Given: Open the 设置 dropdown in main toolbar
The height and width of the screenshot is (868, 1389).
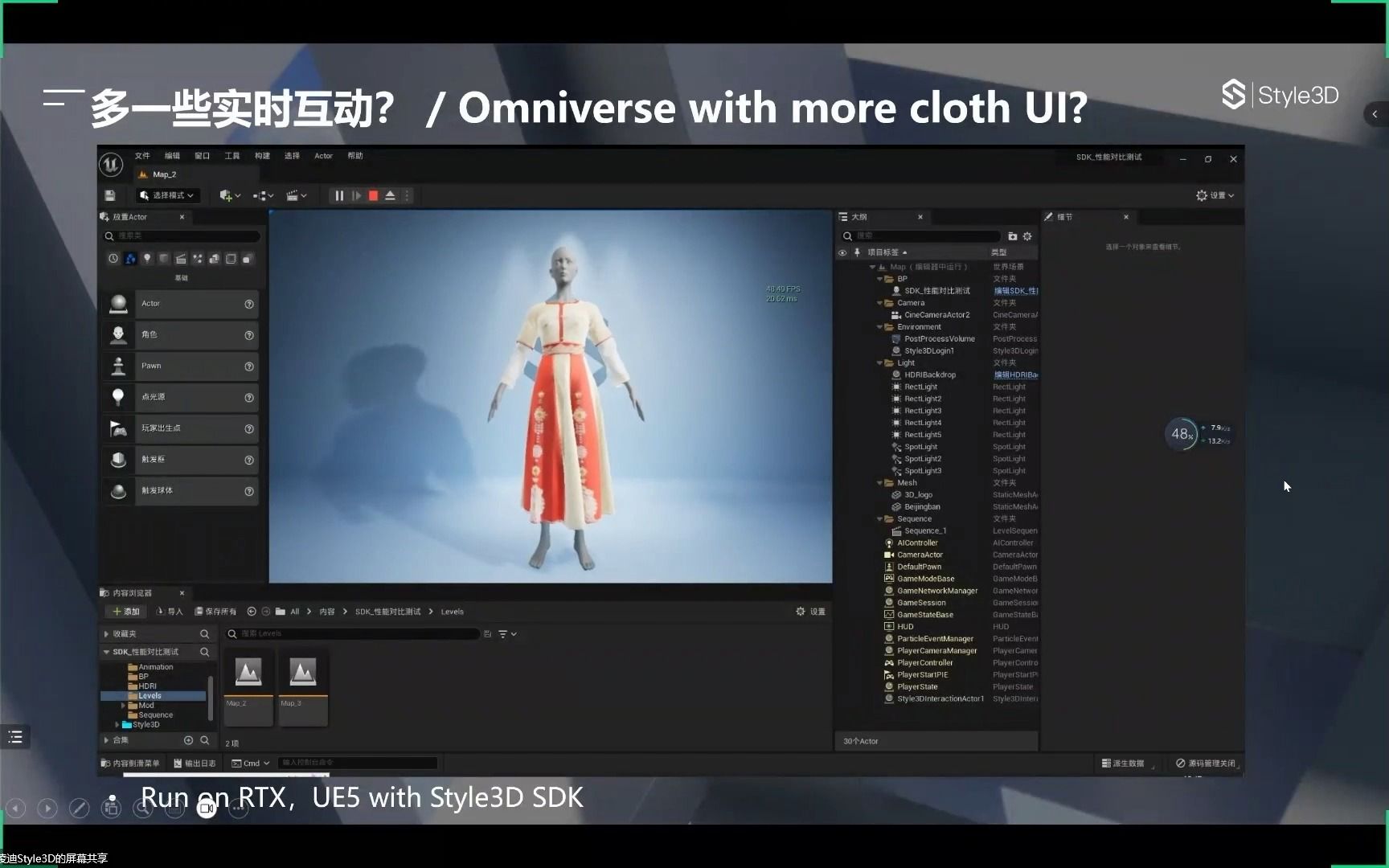Looking at the screenshot, I should click(1215, 195).
